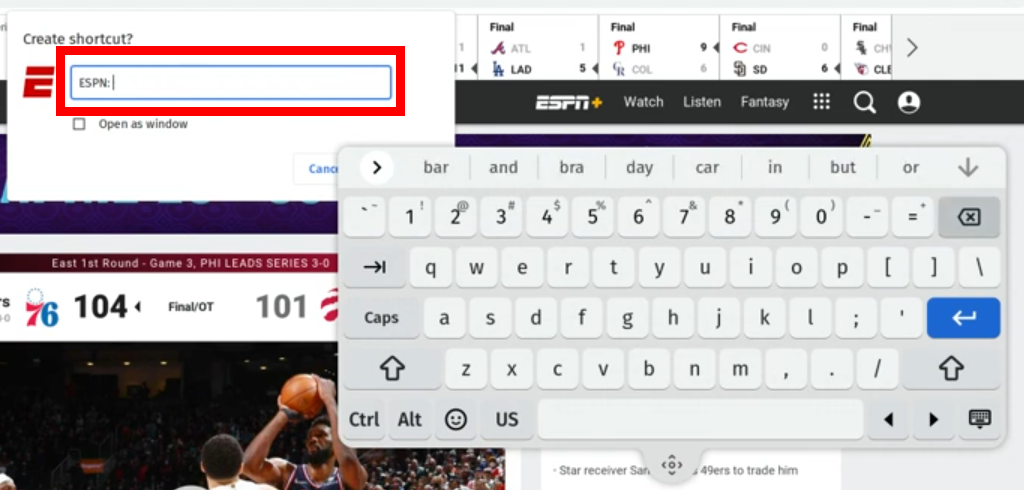Viewport: 1024px width, 490px height.
Task: Open the Fantasy menu item
Action: click(x=765, y=102)
